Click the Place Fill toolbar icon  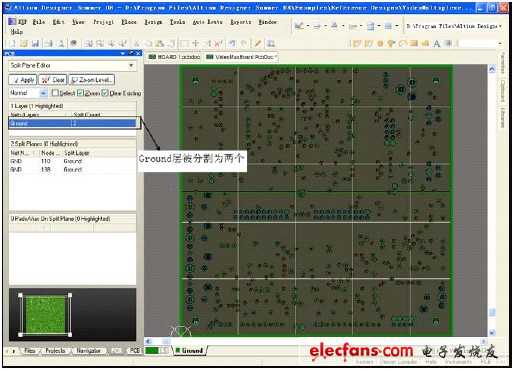414,44
